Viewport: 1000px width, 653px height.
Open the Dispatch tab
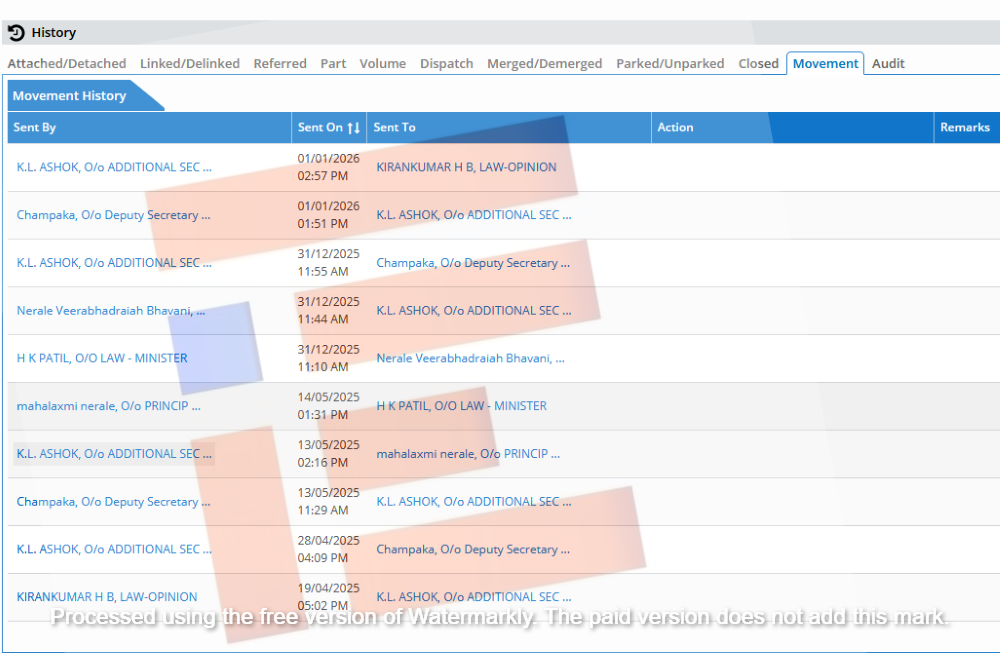coord(446,63)
